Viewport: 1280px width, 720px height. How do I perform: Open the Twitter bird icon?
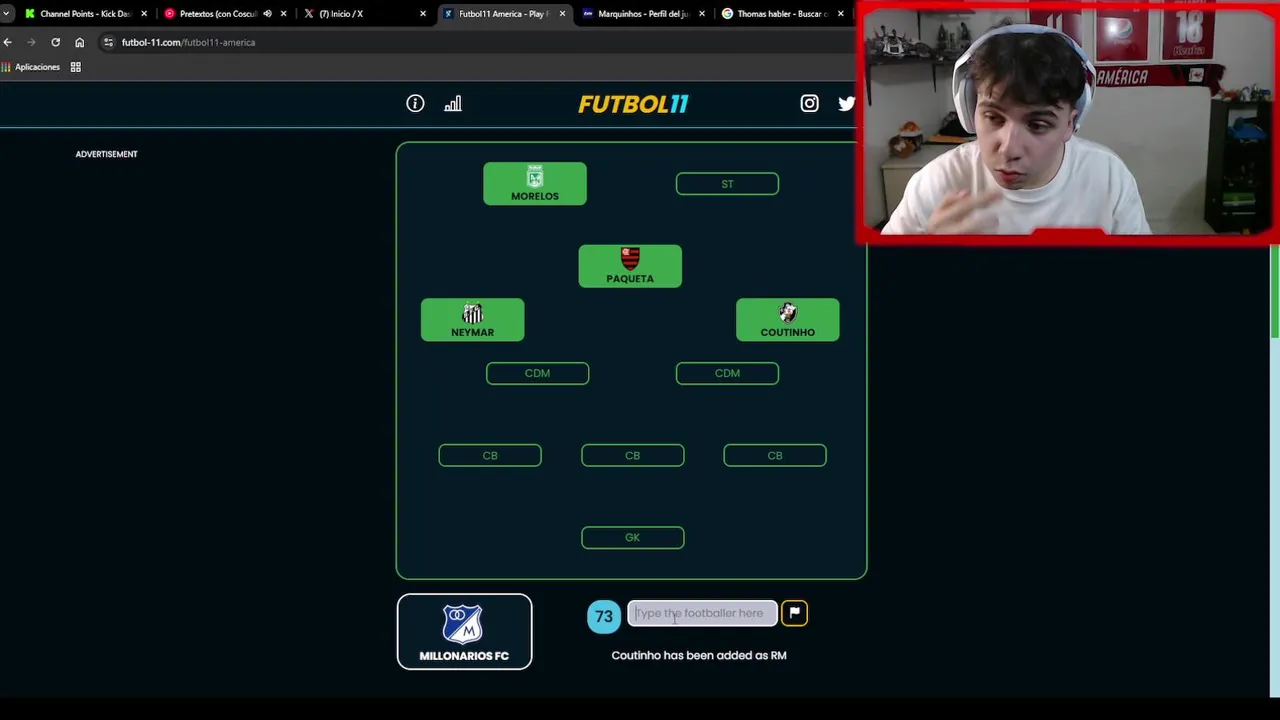point(846,103)
